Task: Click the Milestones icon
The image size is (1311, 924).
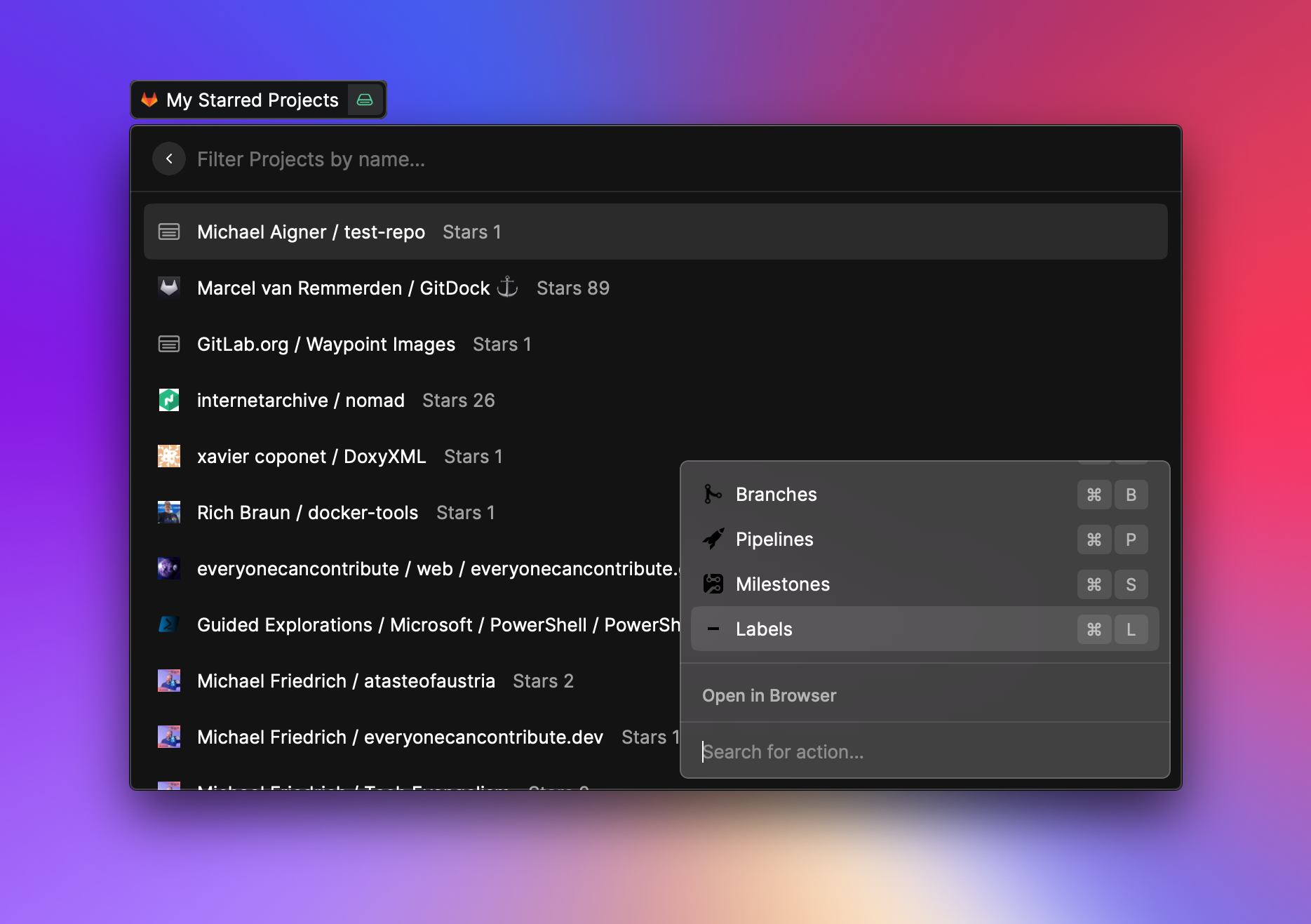Action: click(713, 584)
